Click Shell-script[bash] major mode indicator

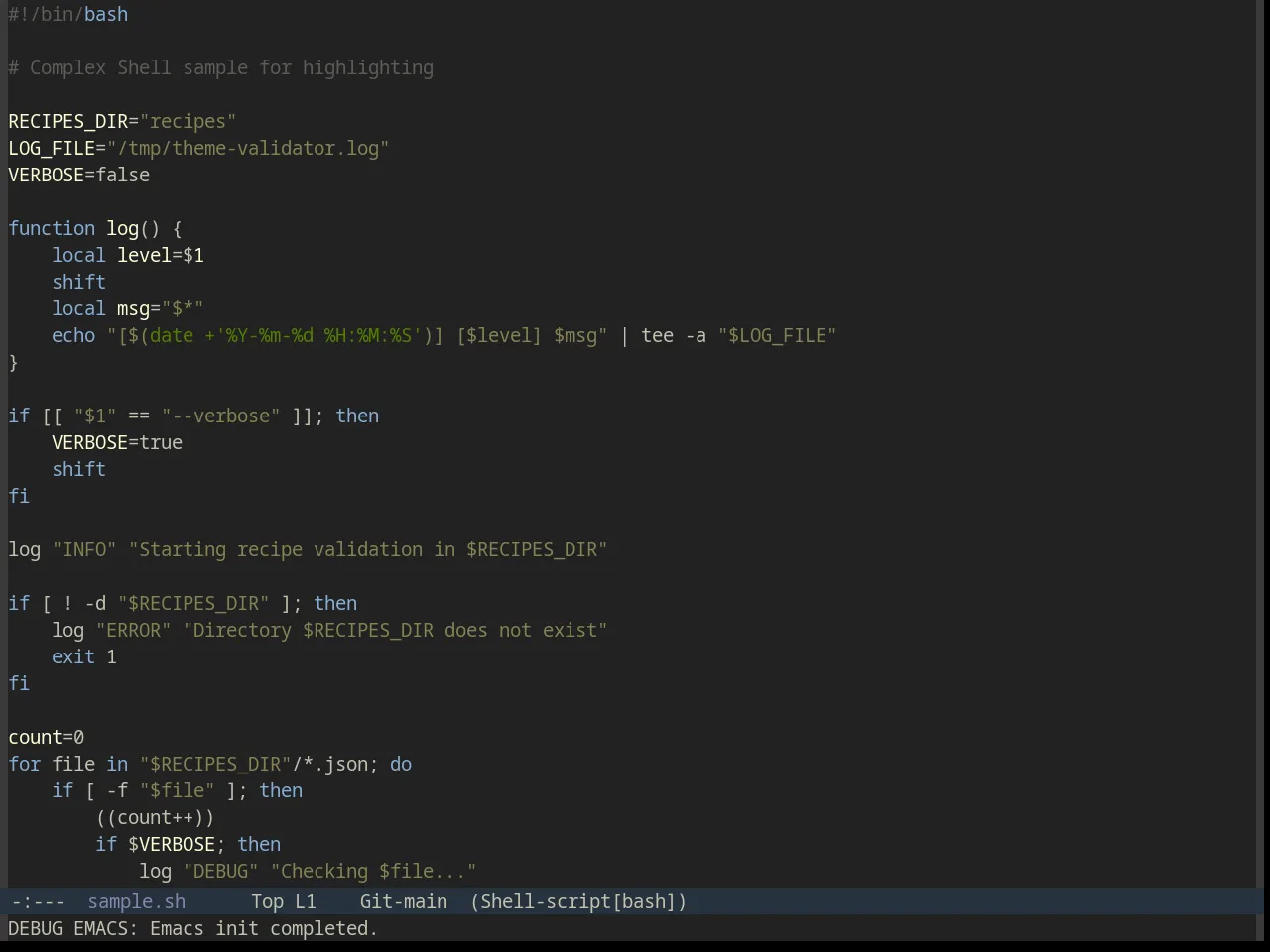click(x=578, y=901)
